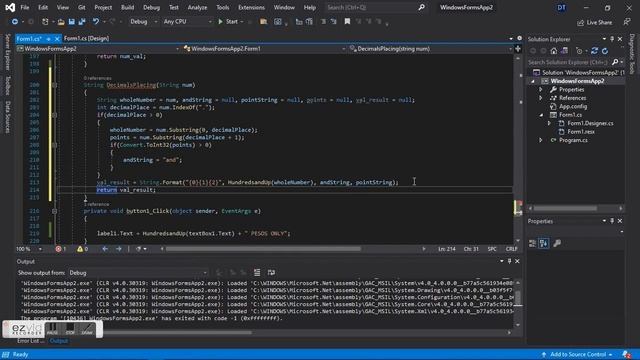Click Categorized view icon in Properties
The height and width of the screenshot is (360, 640).
[x=532, y=244]
